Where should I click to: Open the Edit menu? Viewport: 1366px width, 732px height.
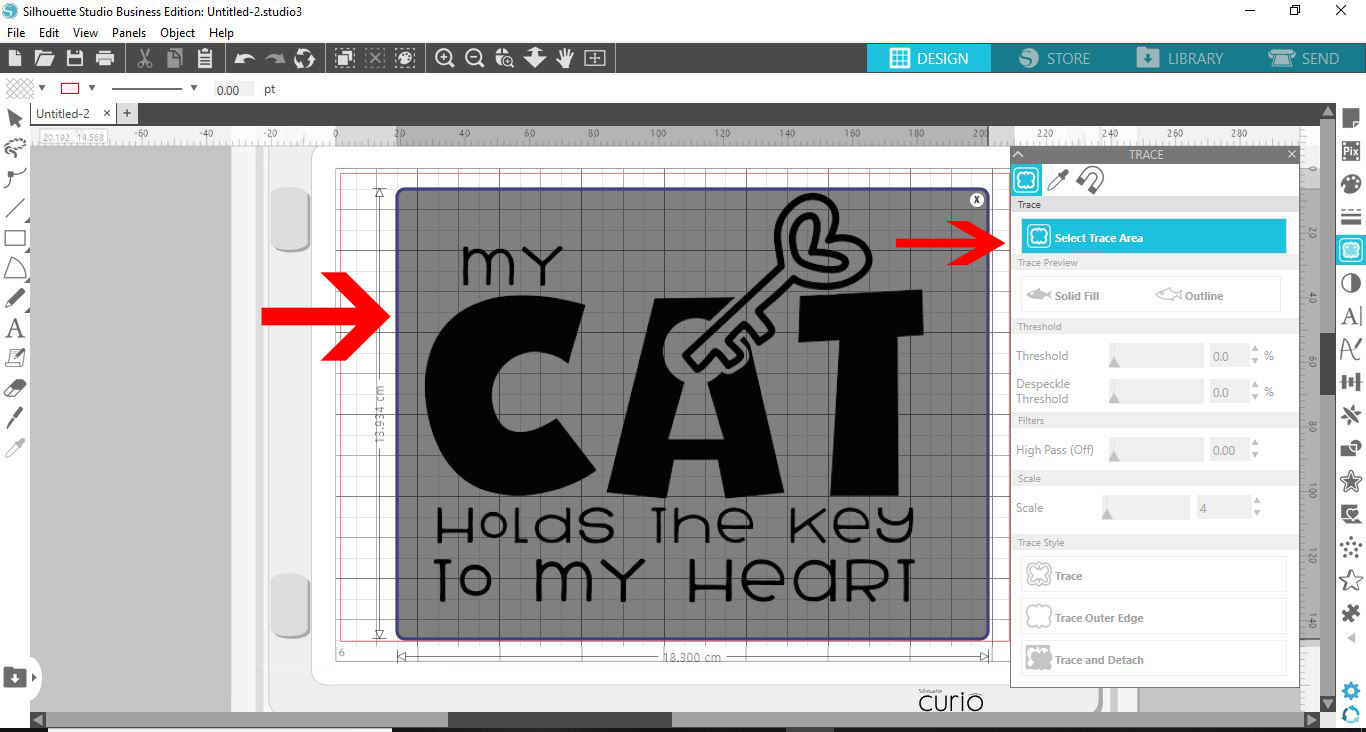click(49, 33)
